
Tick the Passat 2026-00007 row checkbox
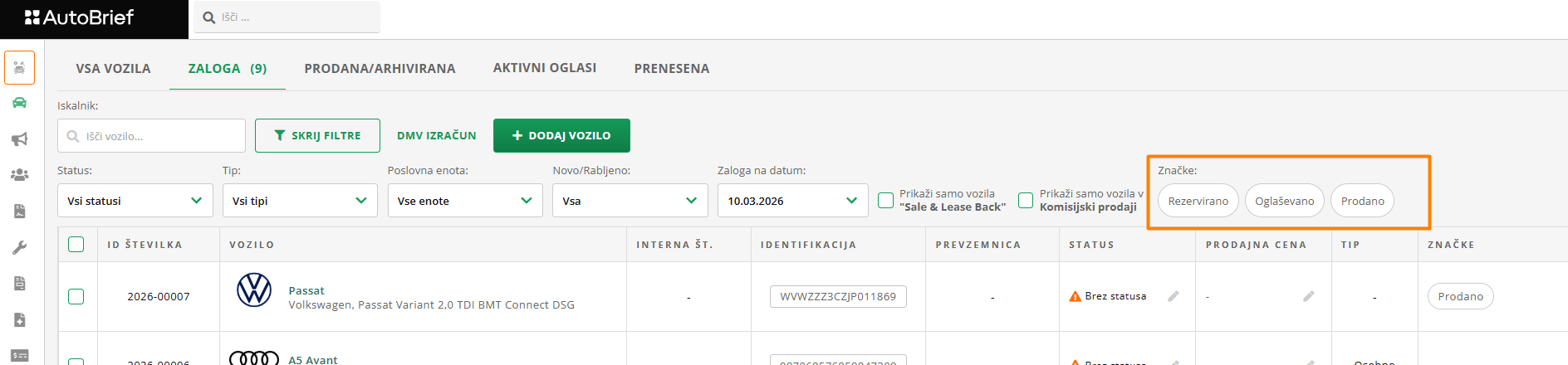tap(76, 296)
